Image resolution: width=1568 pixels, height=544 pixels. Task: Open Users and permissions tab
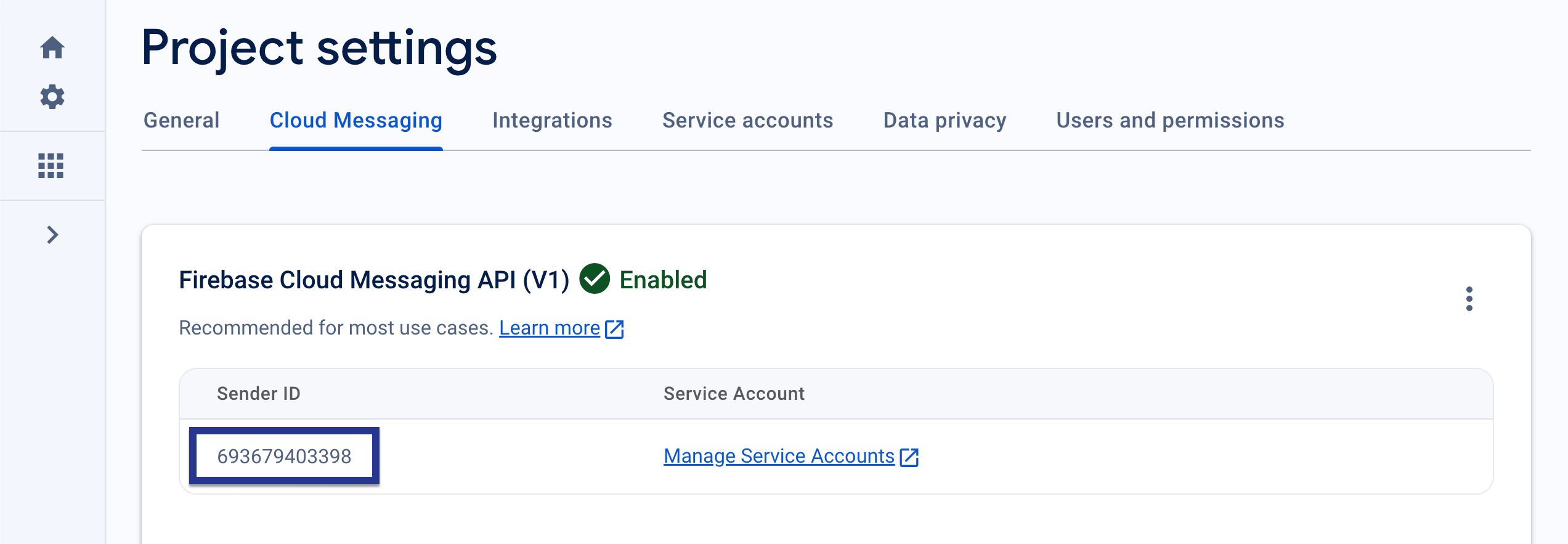pos(1170,120)
